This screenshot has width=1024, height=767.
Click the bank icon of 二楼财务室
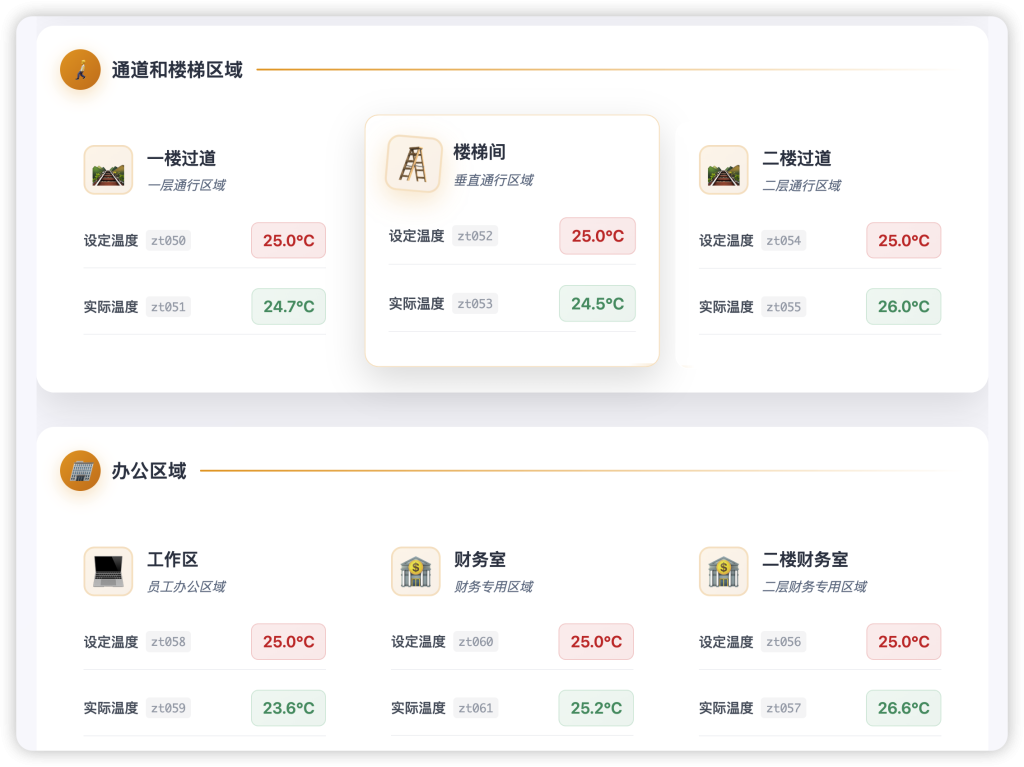723,571
